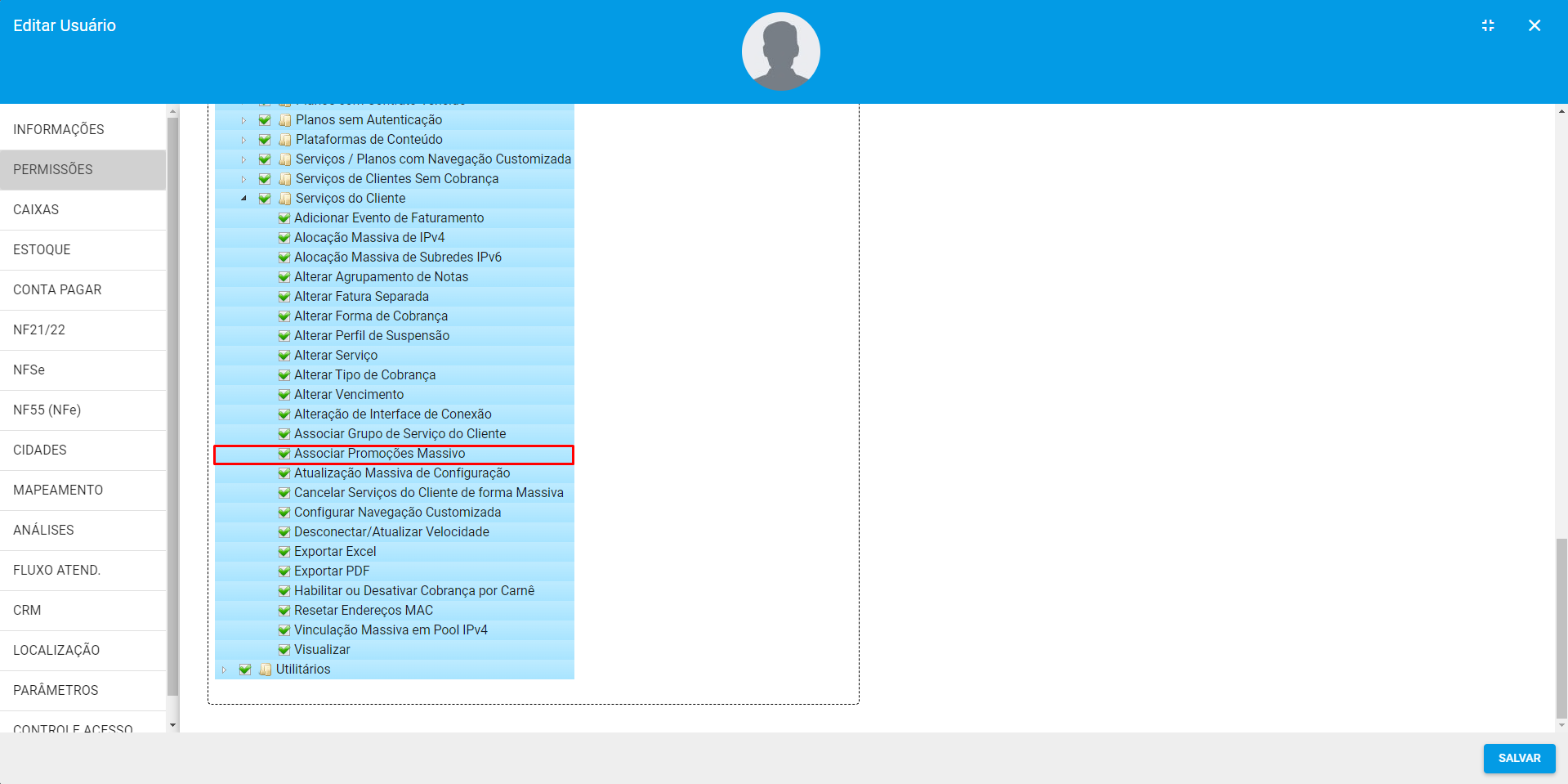Click the Plataformas de Conteúdo folder icon
Image resolution: width=1568 pixels, height=784 pixels.
tap(284, 140)
